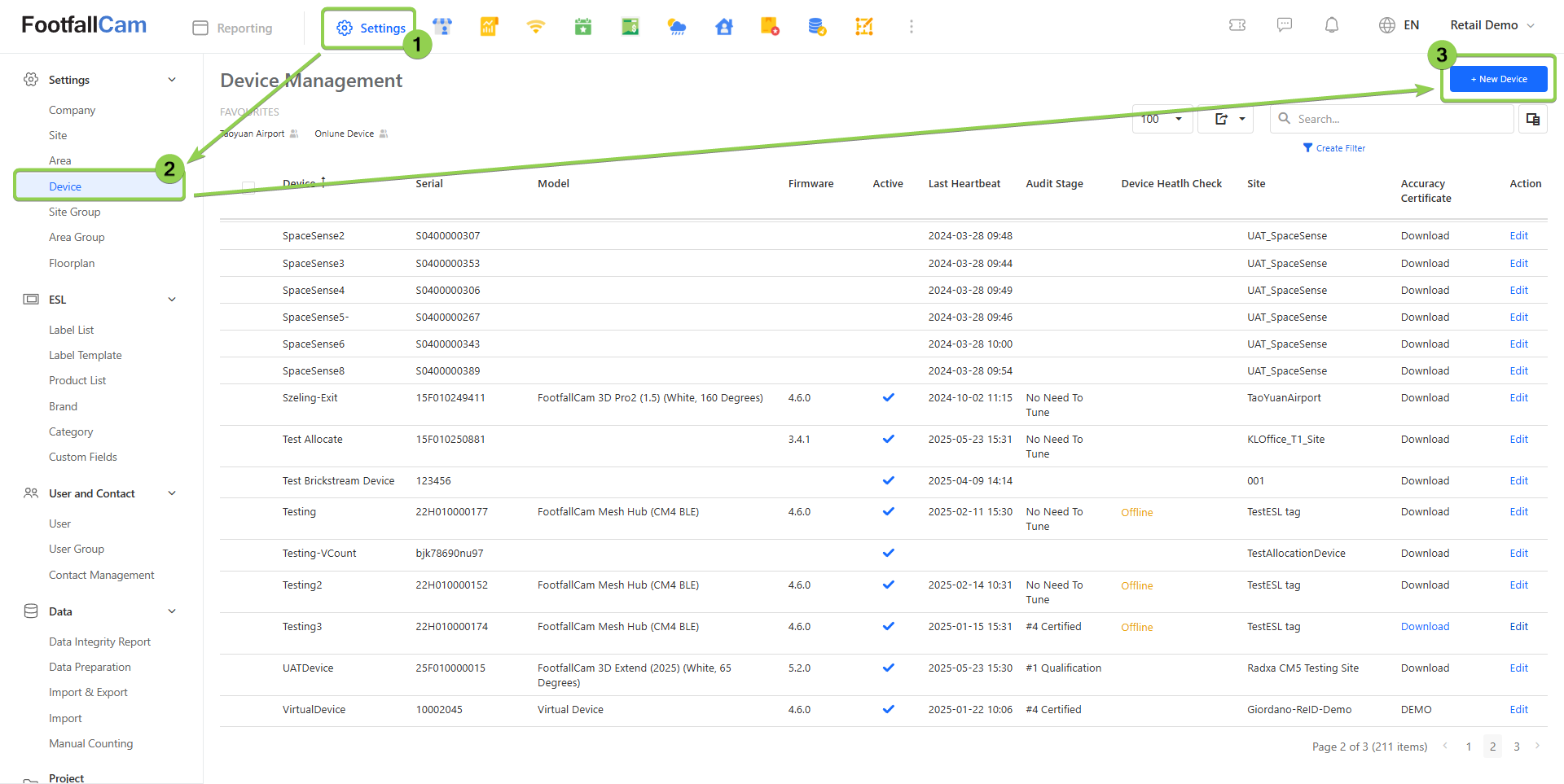Collapse the ESL sidebar section
Screen dimensions: 1564x784
point(172,300)
